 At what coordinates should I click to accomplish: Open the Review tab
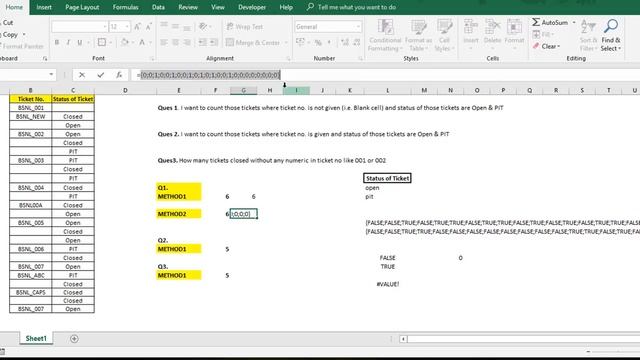[x=188, y=7]
